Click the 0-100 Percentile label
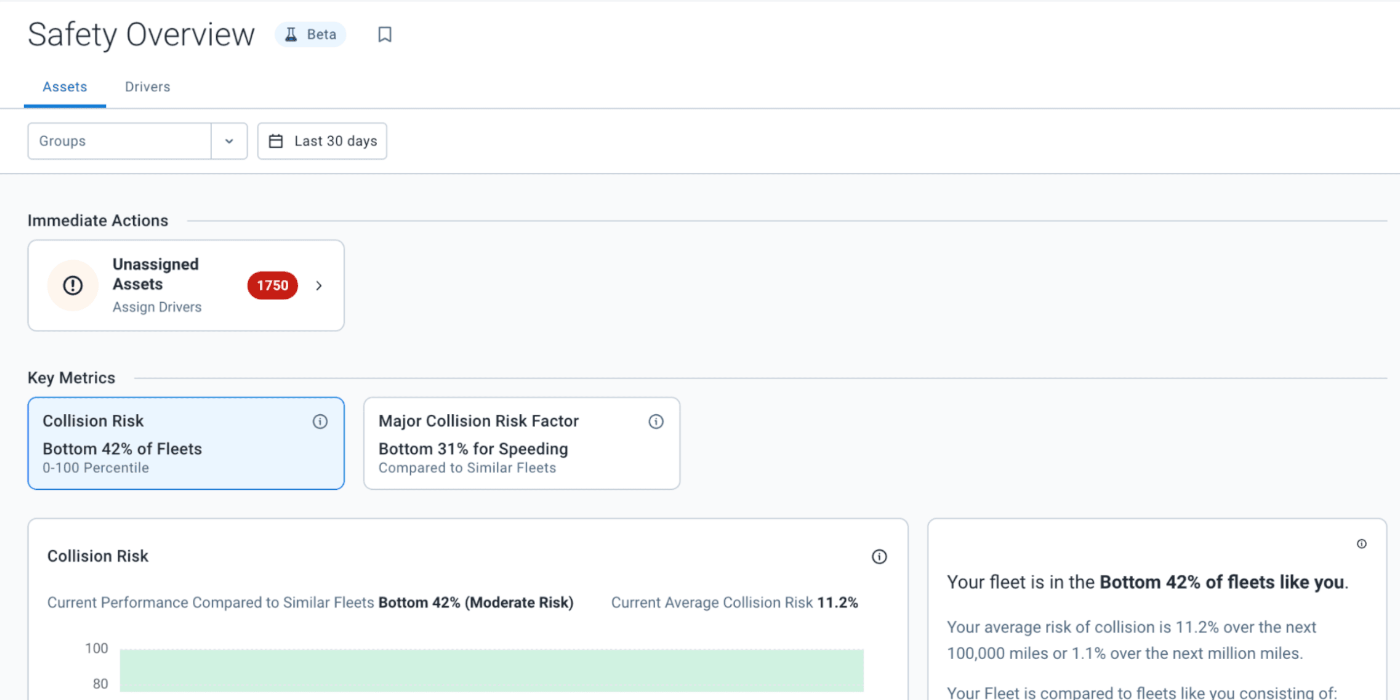Image resolution: width=1400 pixels, height=700 pixels. [x=96, y=468]
